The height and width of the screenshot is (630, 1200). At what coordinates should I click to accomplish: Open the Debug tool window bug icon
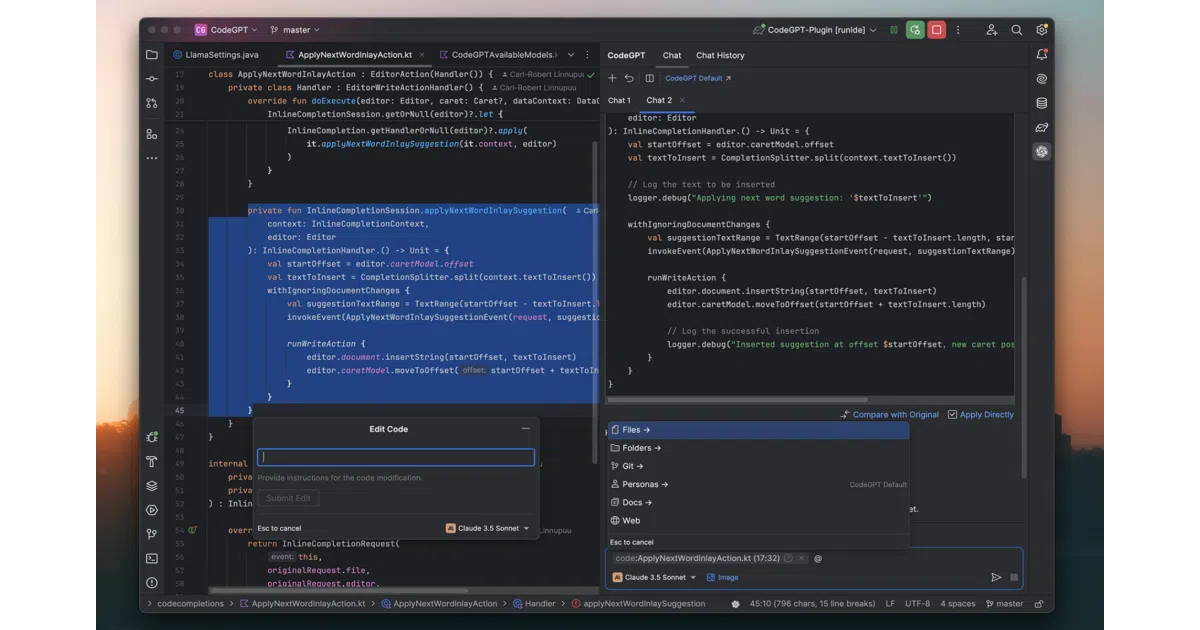click(x=152, y=437)
